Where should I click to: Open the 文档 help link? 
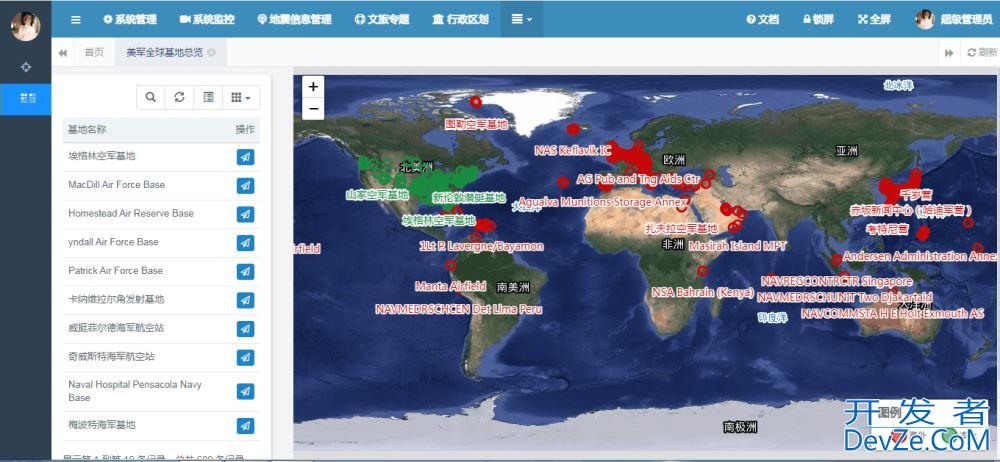click(x=763, y=19)
